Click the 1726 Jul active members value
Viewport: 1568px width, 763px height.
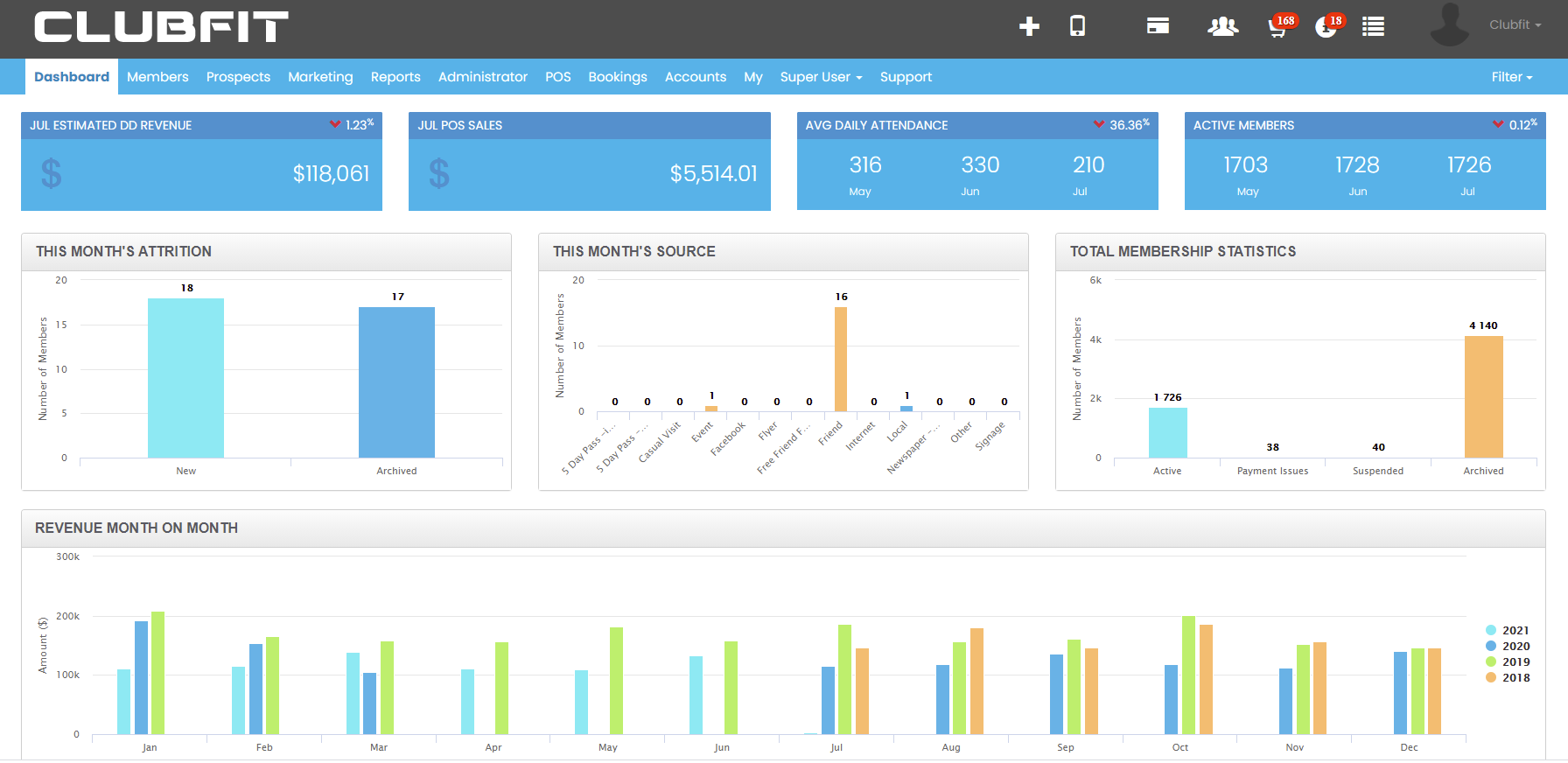[1469, 164]
